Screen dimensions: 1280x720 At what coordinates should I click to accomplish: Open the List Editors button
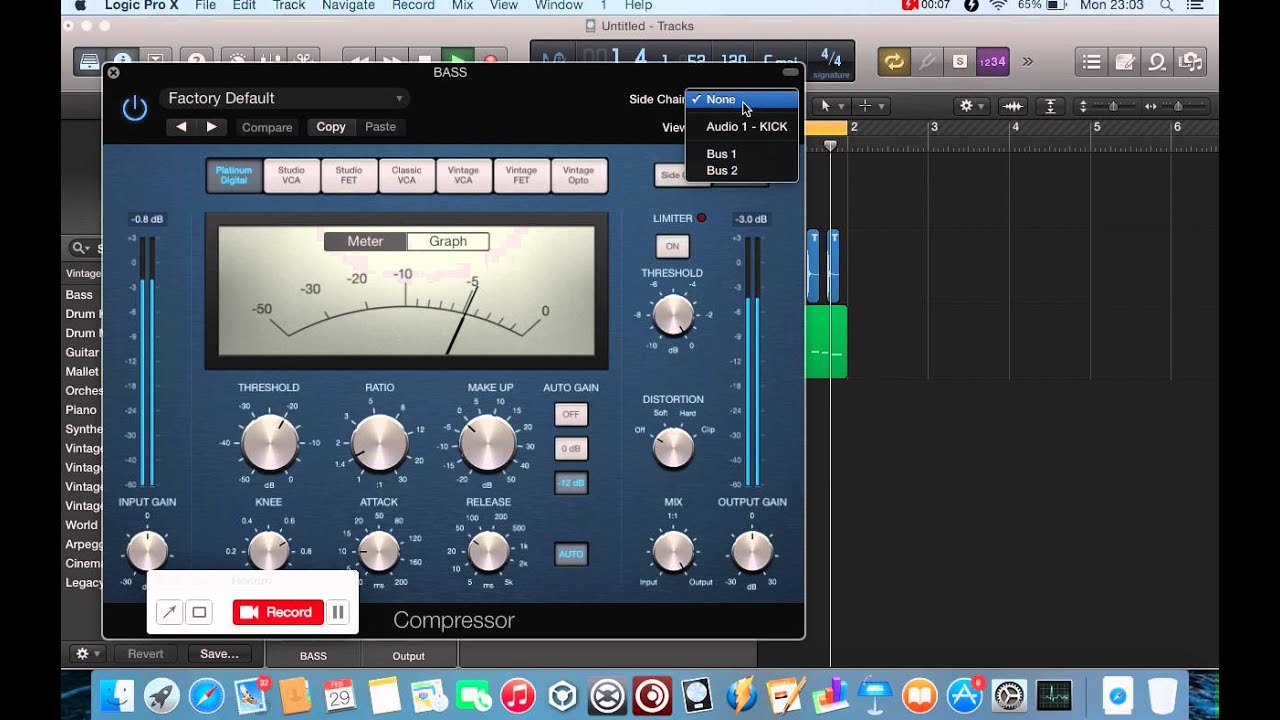point(1091,62)
